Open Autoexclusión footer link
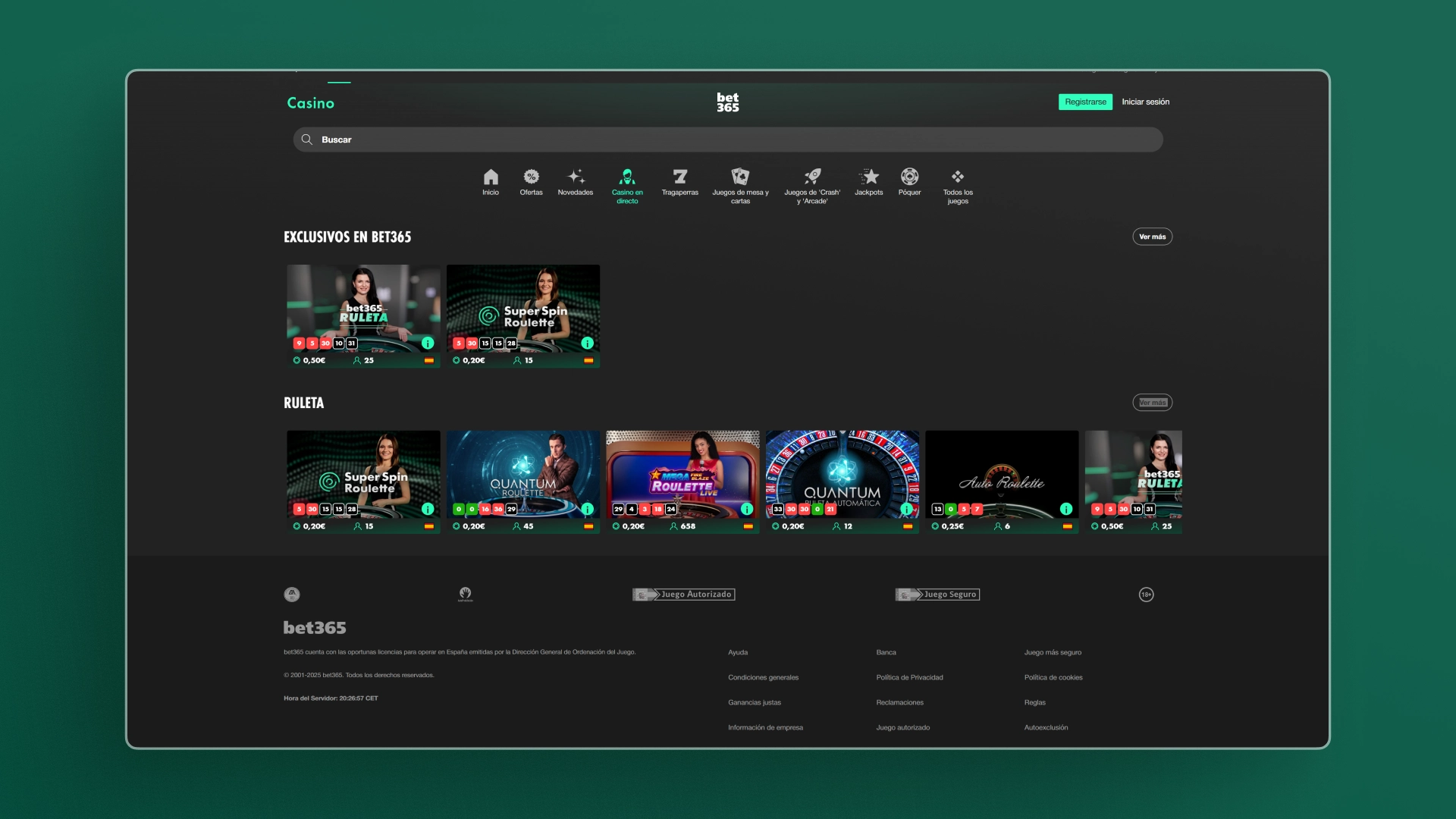The width and height of the screenshot is (1456, 819). pos(1046,727)
